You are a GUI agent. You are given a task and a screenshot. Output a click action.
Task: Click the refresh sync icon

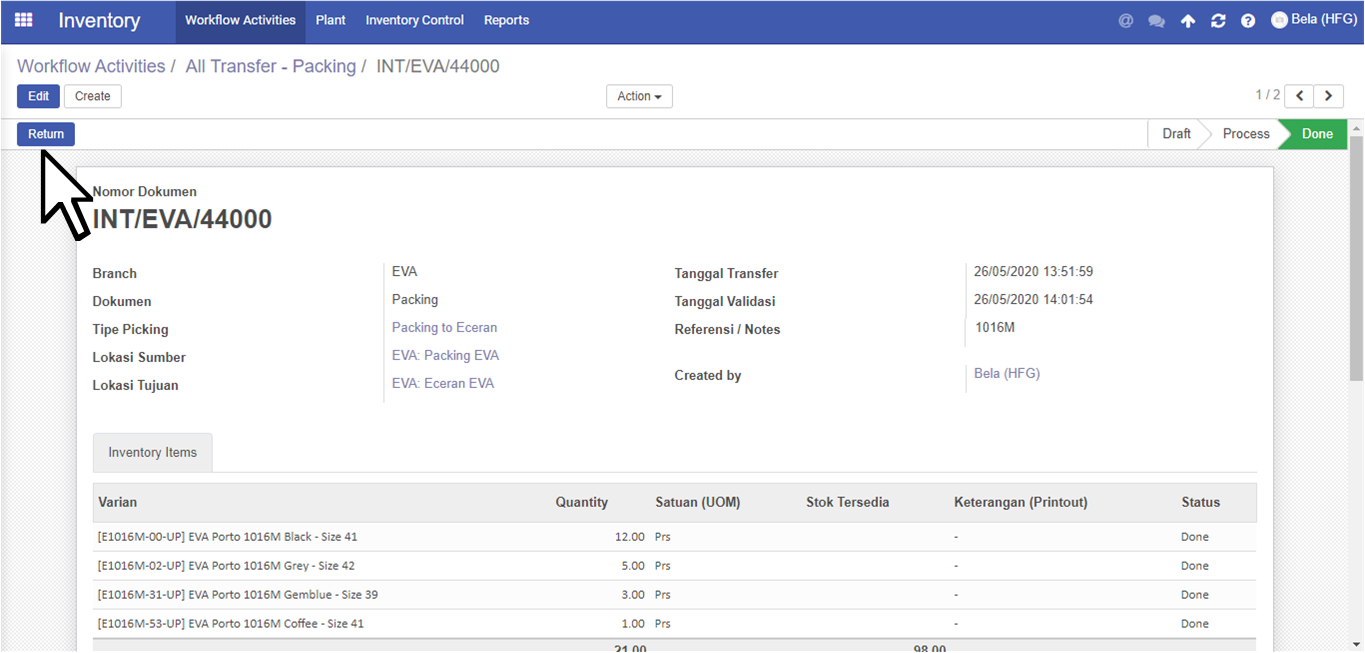pos(1218,20)
